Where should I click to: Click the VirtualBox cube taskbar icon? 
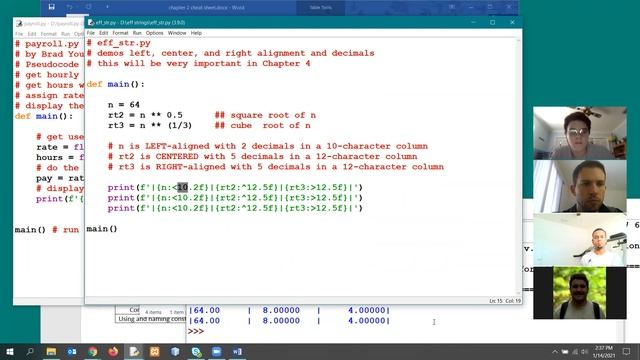pyautogui.click(x=175, y=351)
